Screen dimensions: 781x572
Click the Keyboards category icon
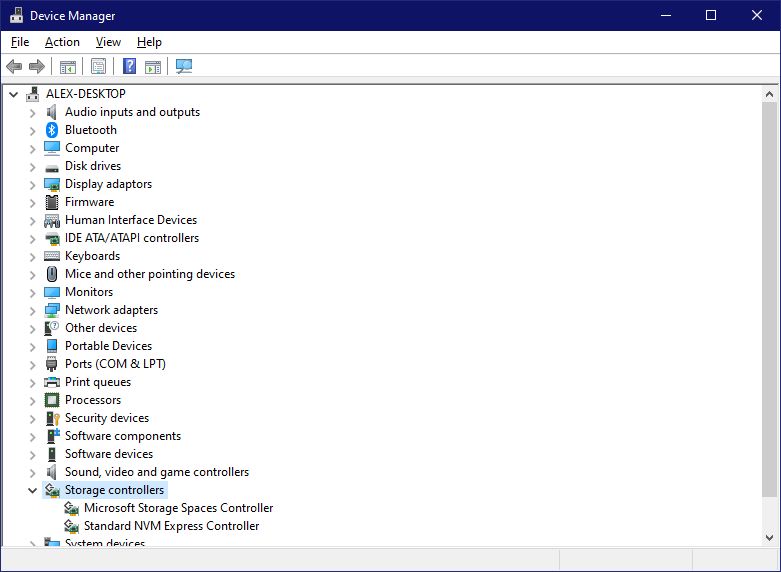52,256
